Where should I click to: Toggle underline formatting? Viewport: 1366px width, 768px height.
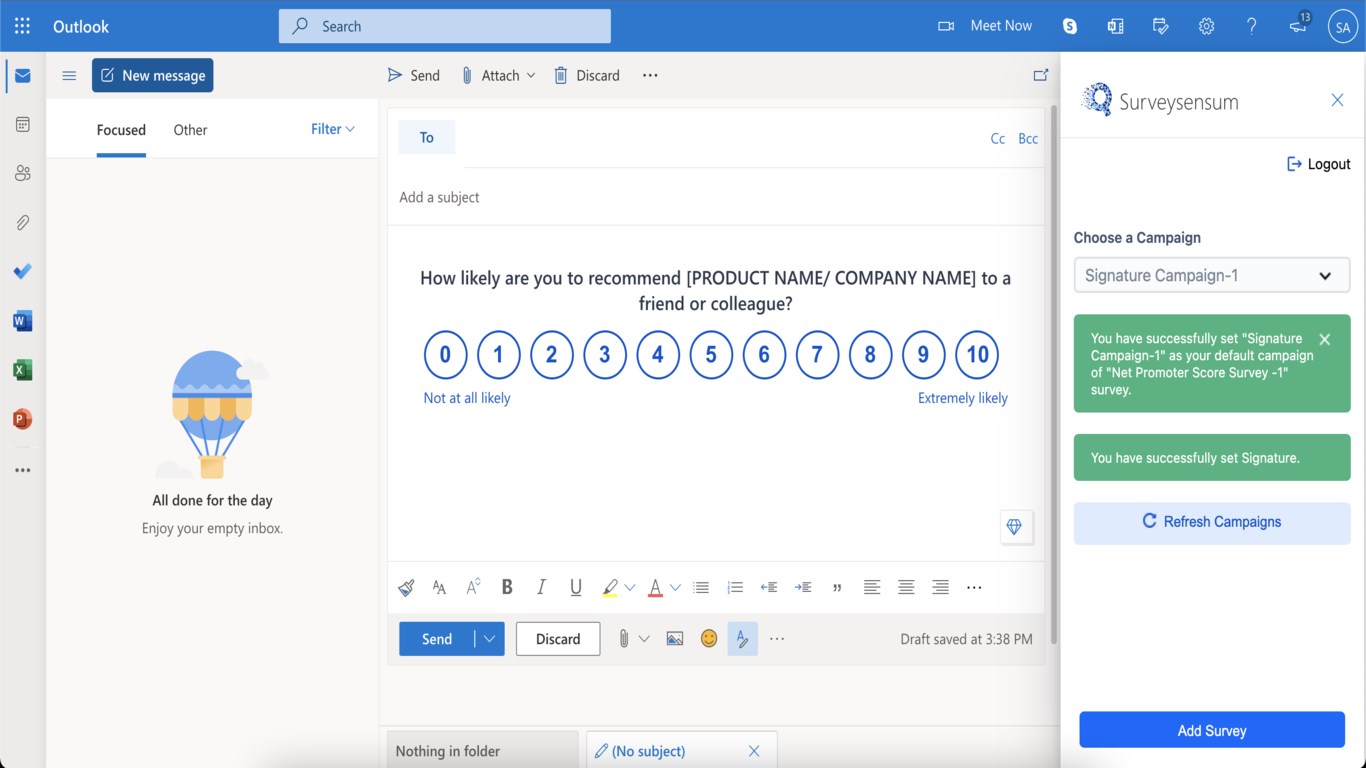click(x=575, y=588)
